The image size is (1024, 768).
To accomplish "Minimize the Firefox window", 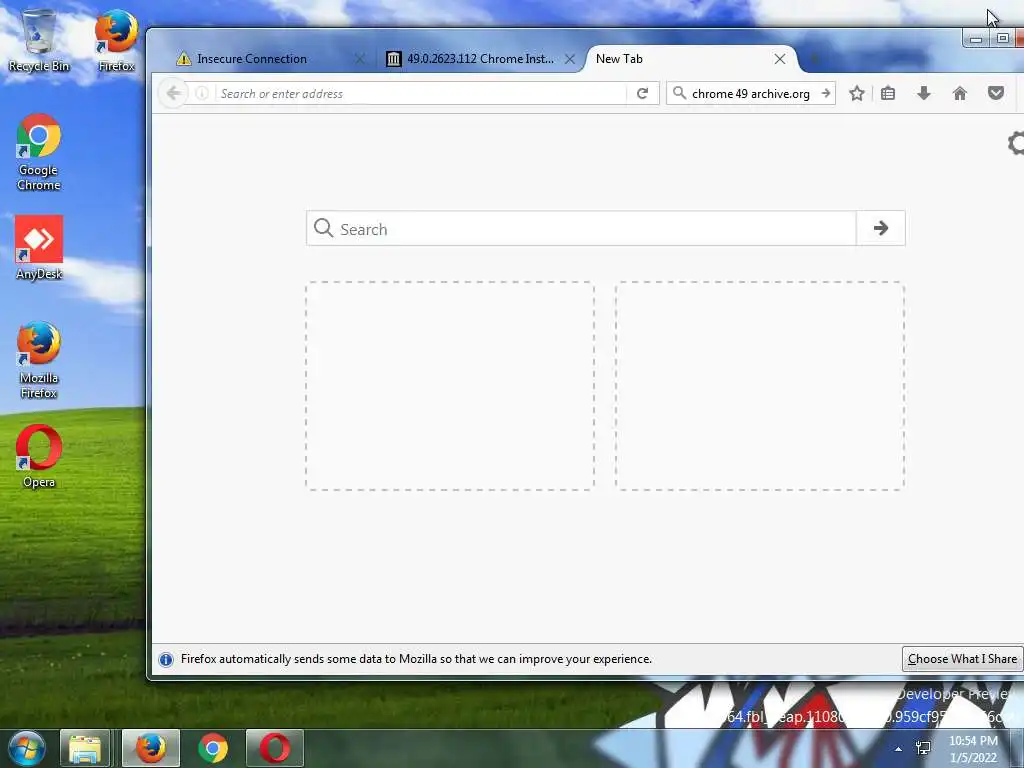I will click(x=976, y=39).
